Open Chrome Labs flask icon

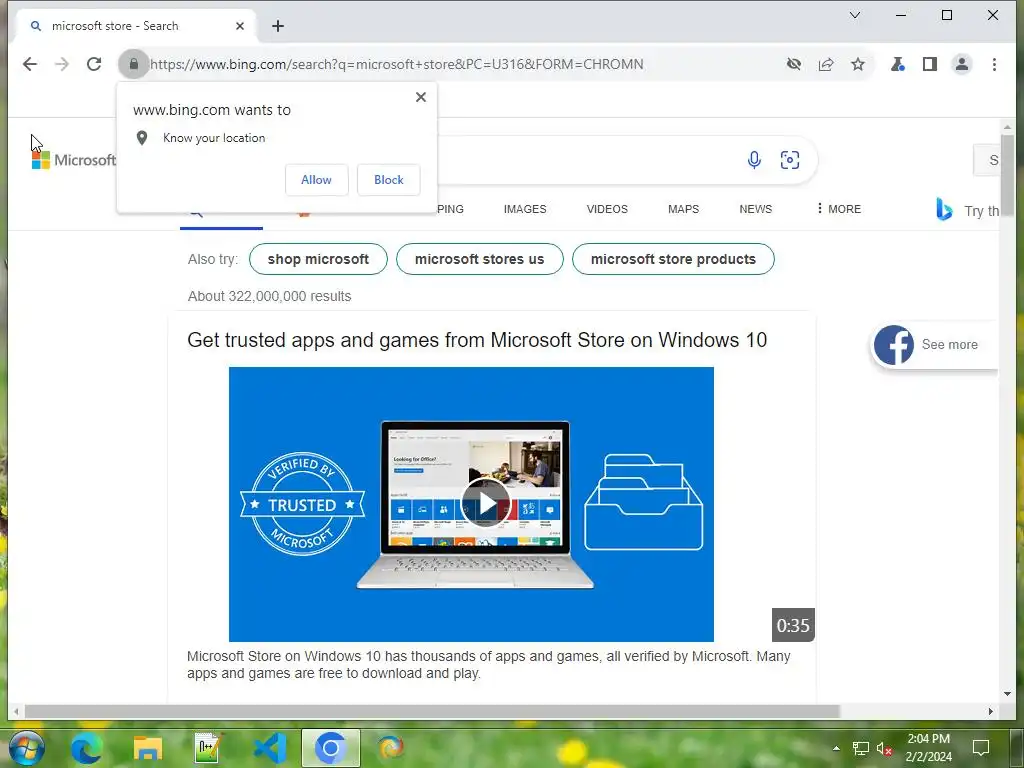pos(898,64)
